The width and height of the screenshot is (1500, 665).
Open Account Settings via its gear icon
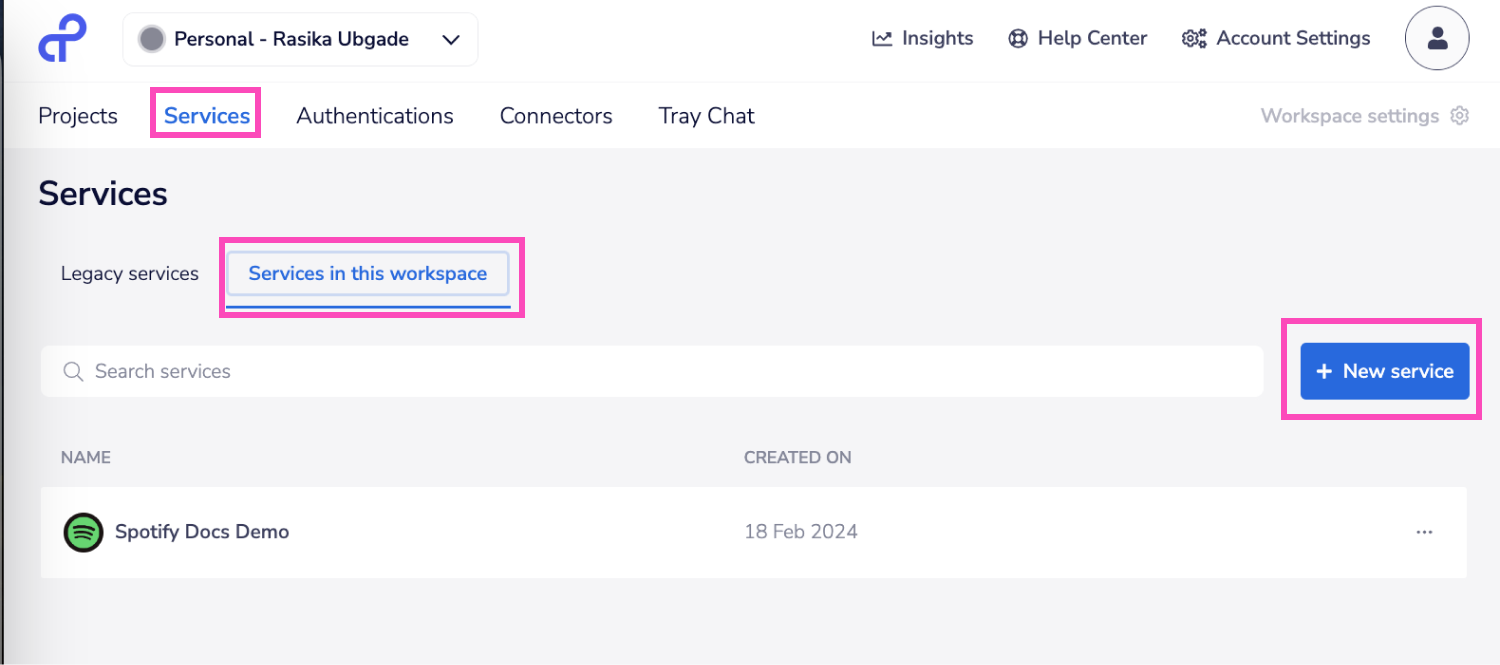pos(1193,37)
